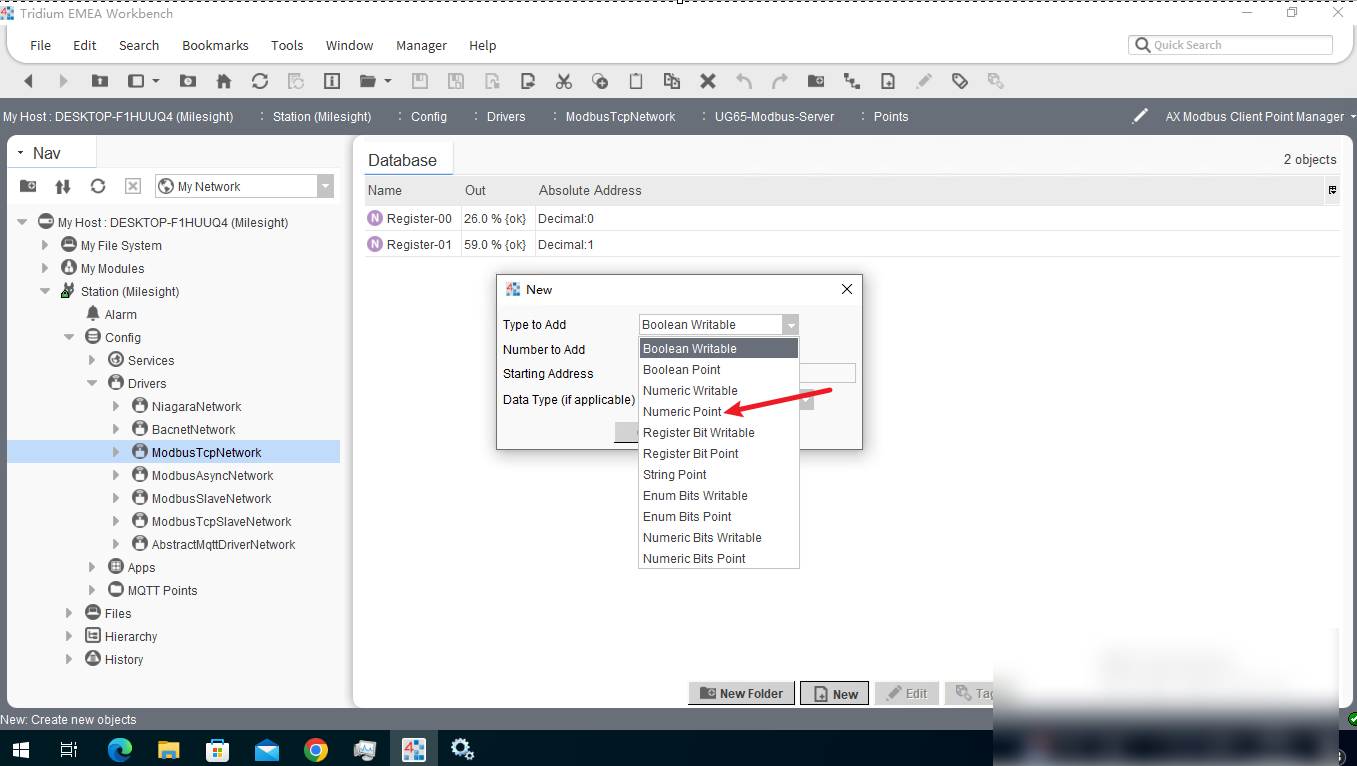Click the UG65-Modbus-Server breadcrumb
Screen dimensions: 1357x766
[x=774, y=117]
